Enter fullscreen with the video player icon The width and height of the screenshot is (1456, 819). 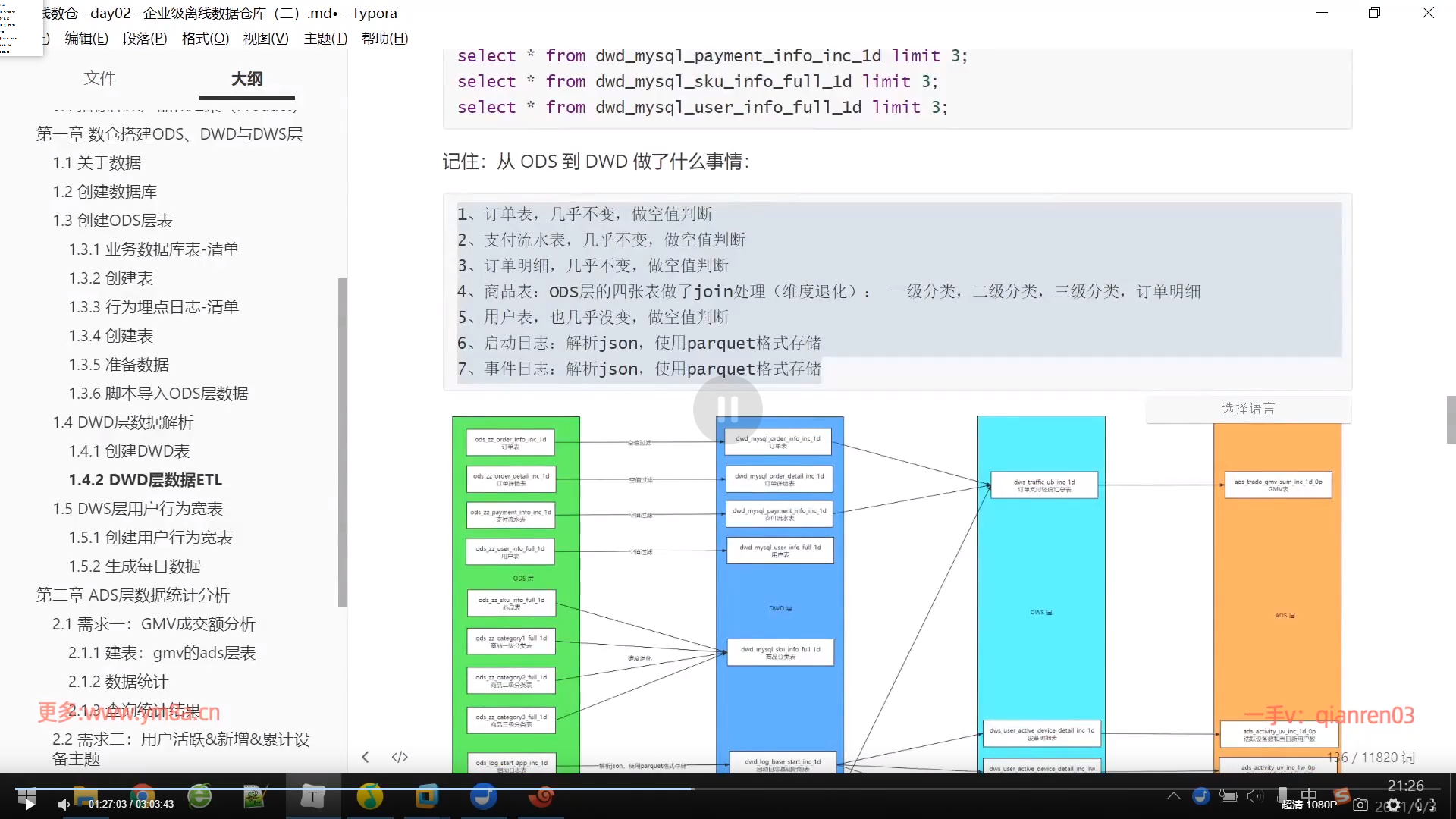[1426, 805]
